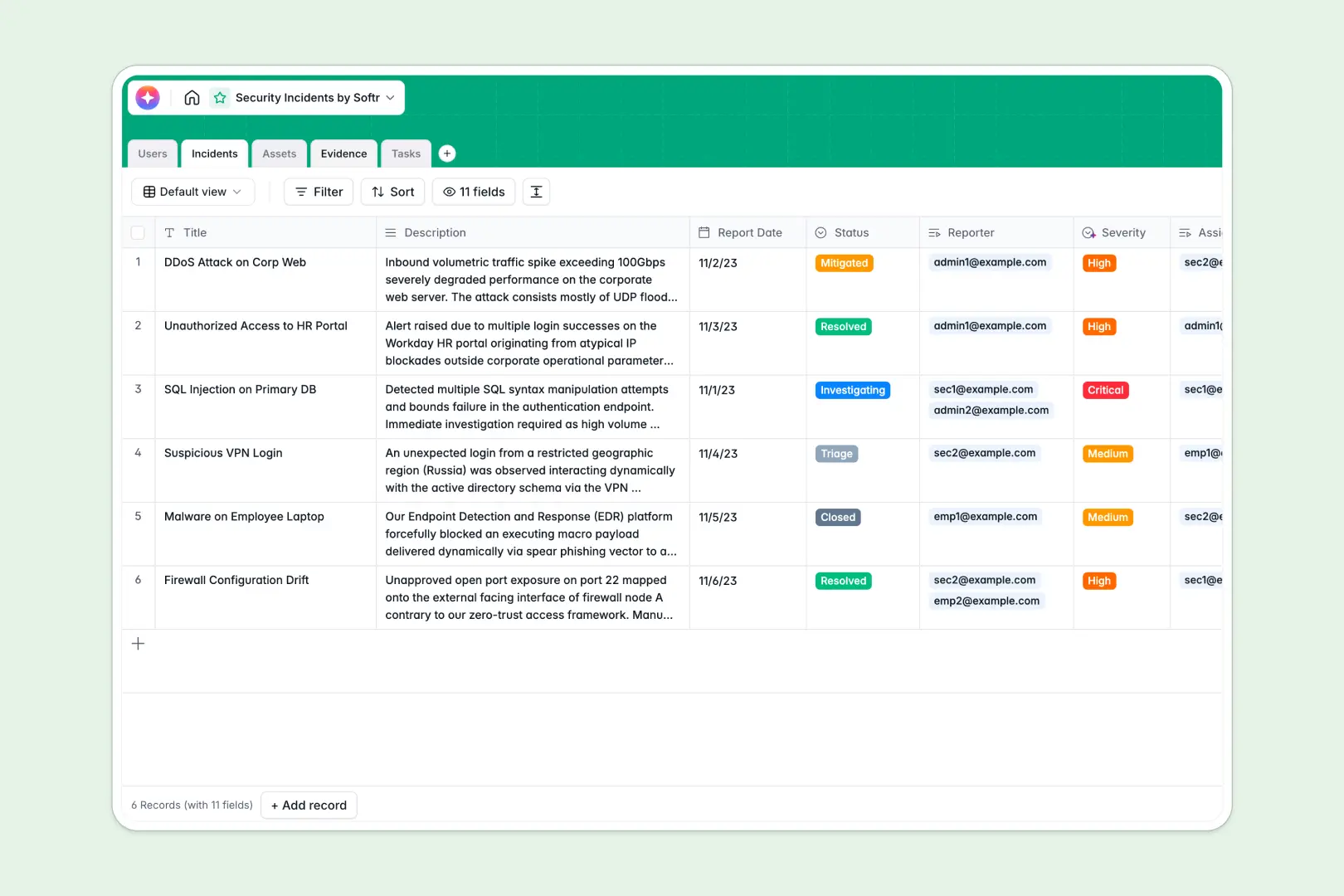1344x896 pixels.
Task: Click the Sort button
Action: 393,192
